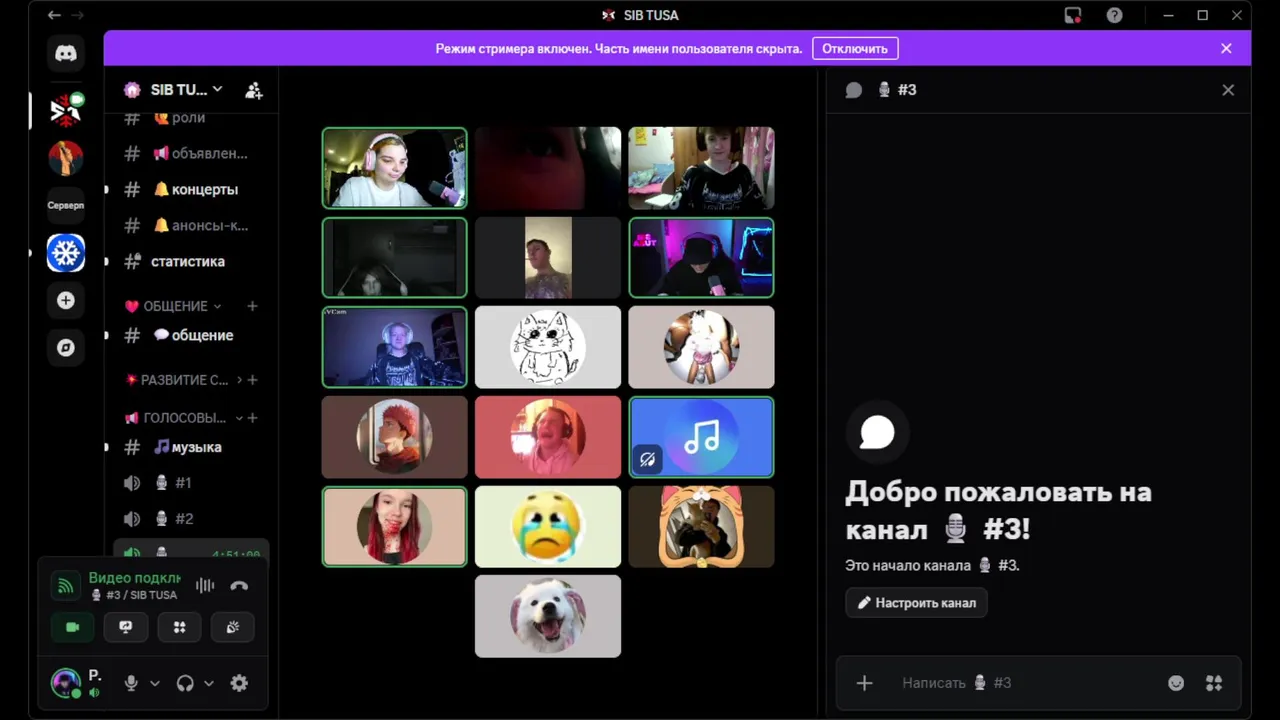Go back using title bar arrow

54,15
